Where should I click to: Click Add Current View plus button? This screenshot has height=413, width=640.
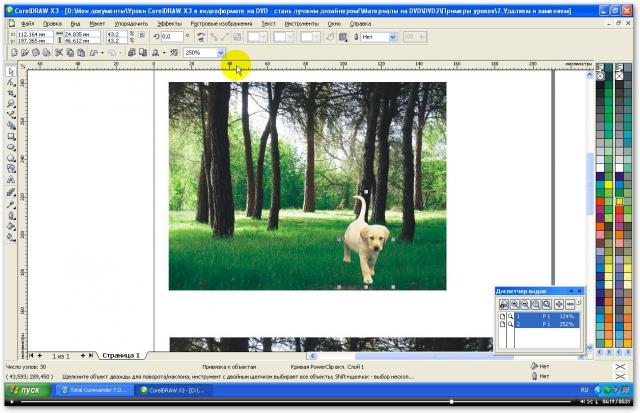[559, 304]
